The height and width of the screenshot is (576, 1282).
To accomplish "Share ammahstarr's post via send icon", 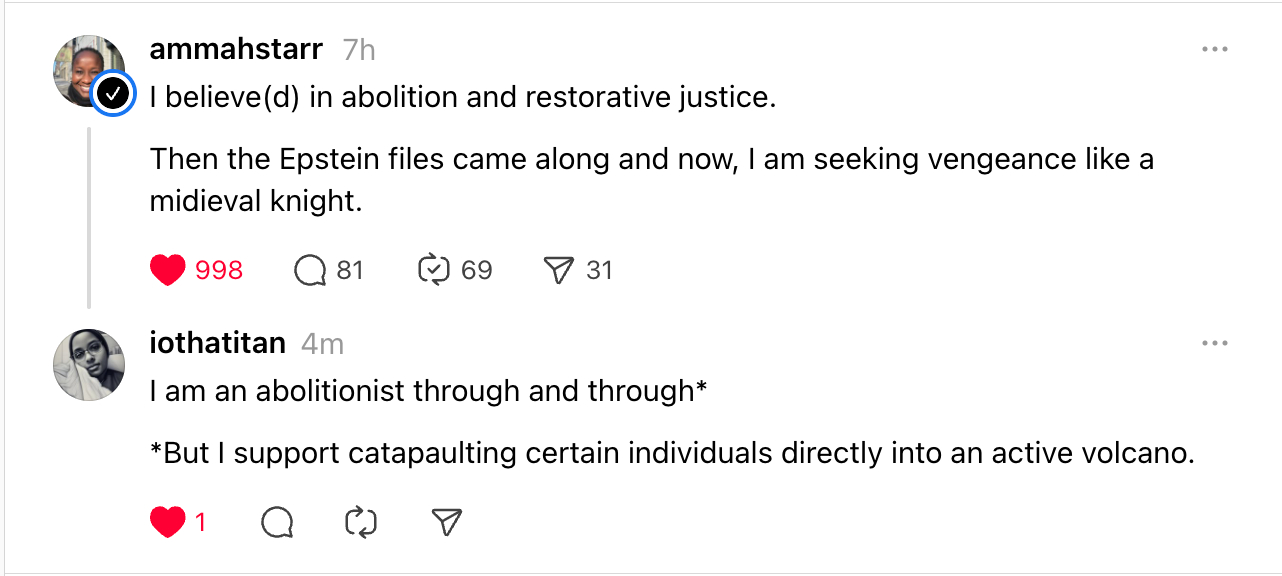I will point(558,270).
